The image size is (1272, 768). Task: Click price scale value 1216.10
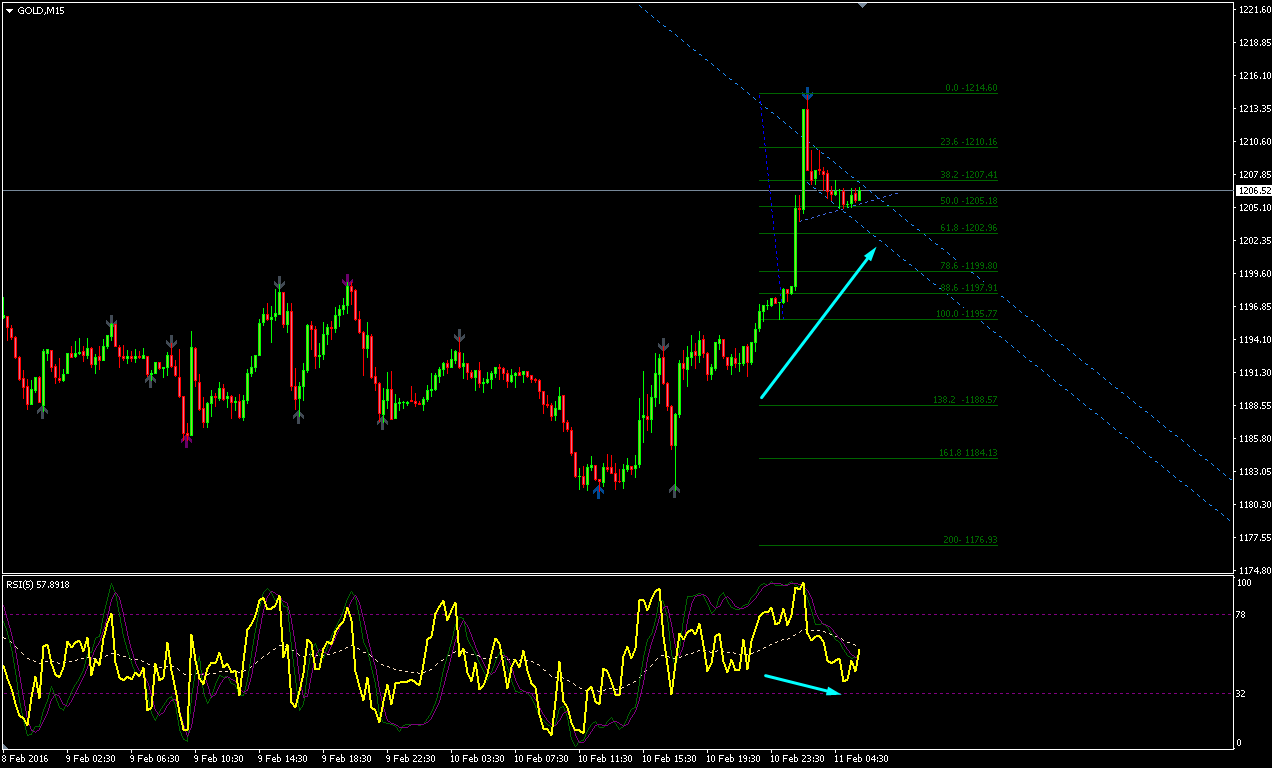(x=1253, y=76)
